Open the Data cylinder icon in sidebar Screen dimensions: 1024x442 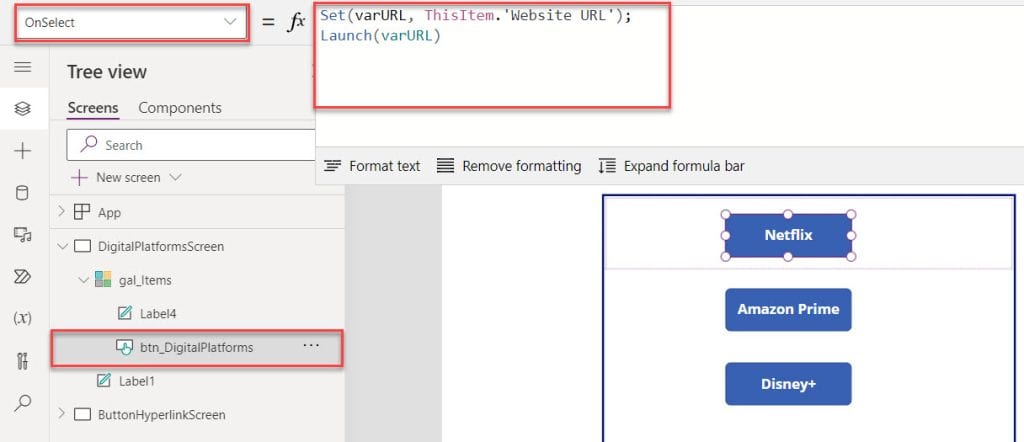pyautogui.click(x=22, y=193)
